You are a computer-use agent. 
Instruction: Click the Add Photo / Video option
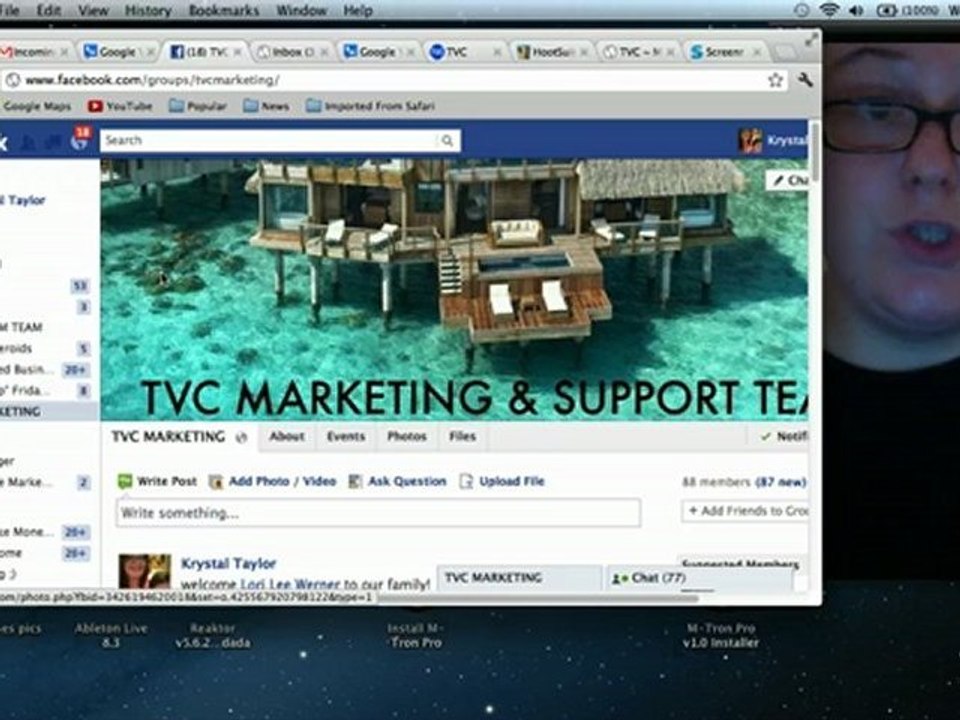(272, 481)
